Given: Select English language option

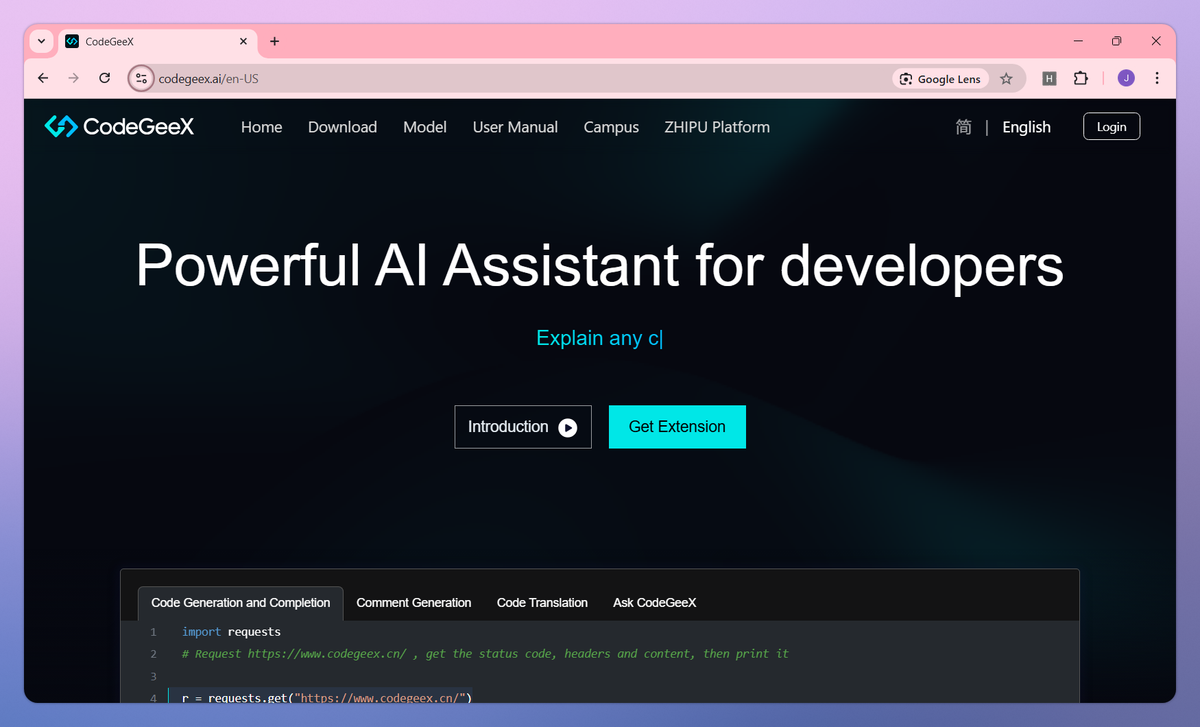Looking at the screenshot, I should pos(1026,127).
